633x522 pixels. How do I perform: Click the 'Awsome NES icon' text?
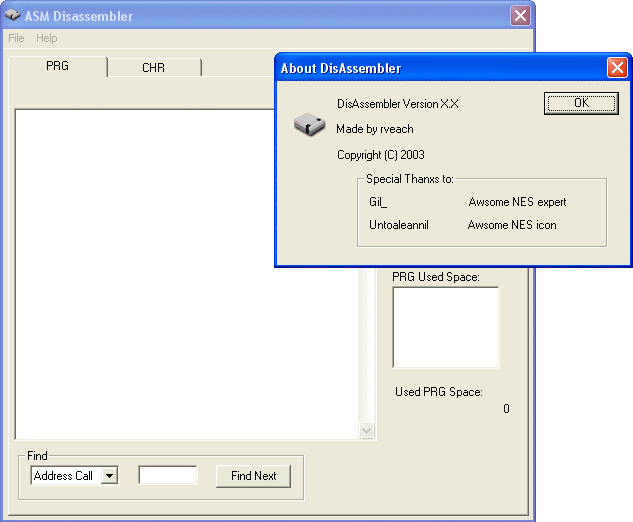coord(512,225)
